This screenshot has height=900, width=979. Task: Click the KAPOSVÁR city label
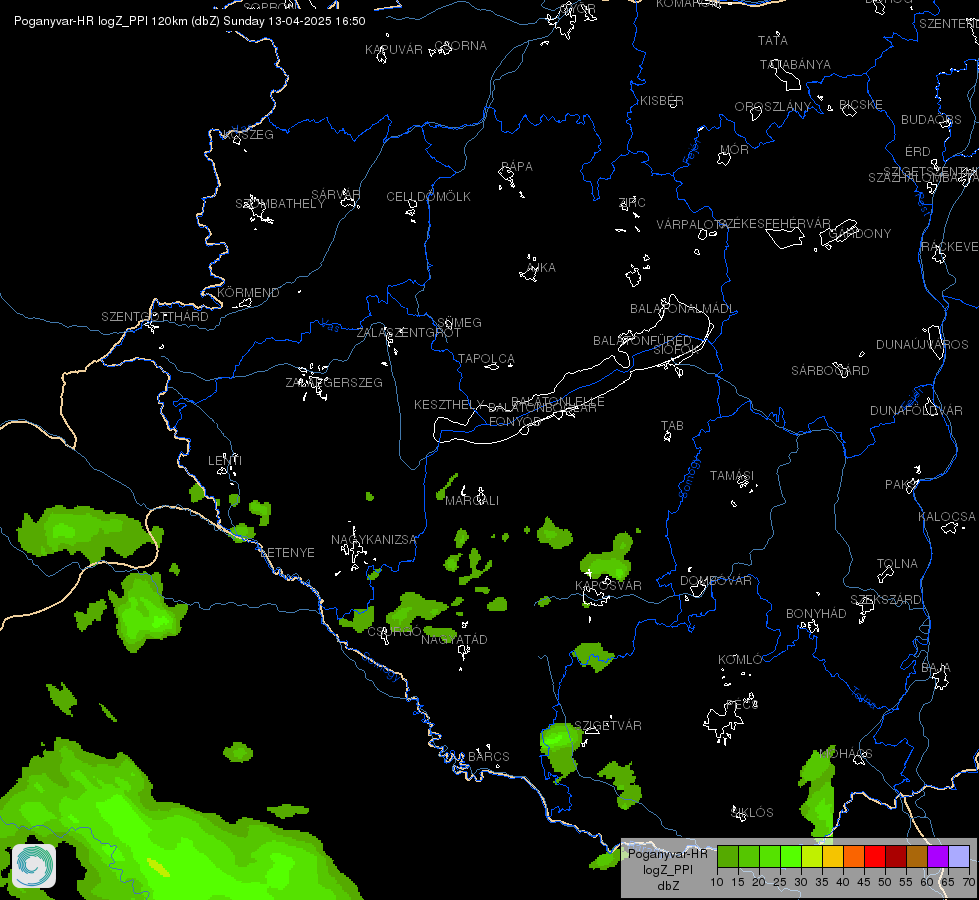point(608,585)
